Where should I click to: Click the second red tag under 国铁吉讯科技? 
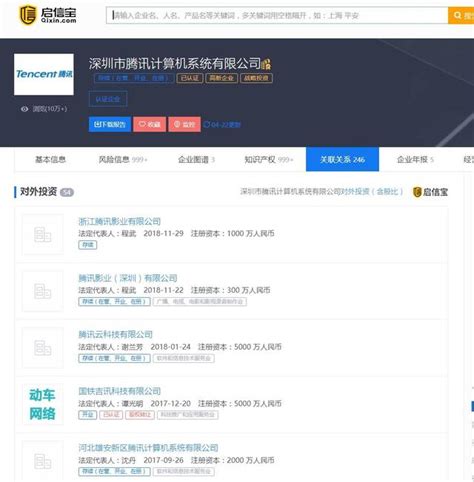140,415
